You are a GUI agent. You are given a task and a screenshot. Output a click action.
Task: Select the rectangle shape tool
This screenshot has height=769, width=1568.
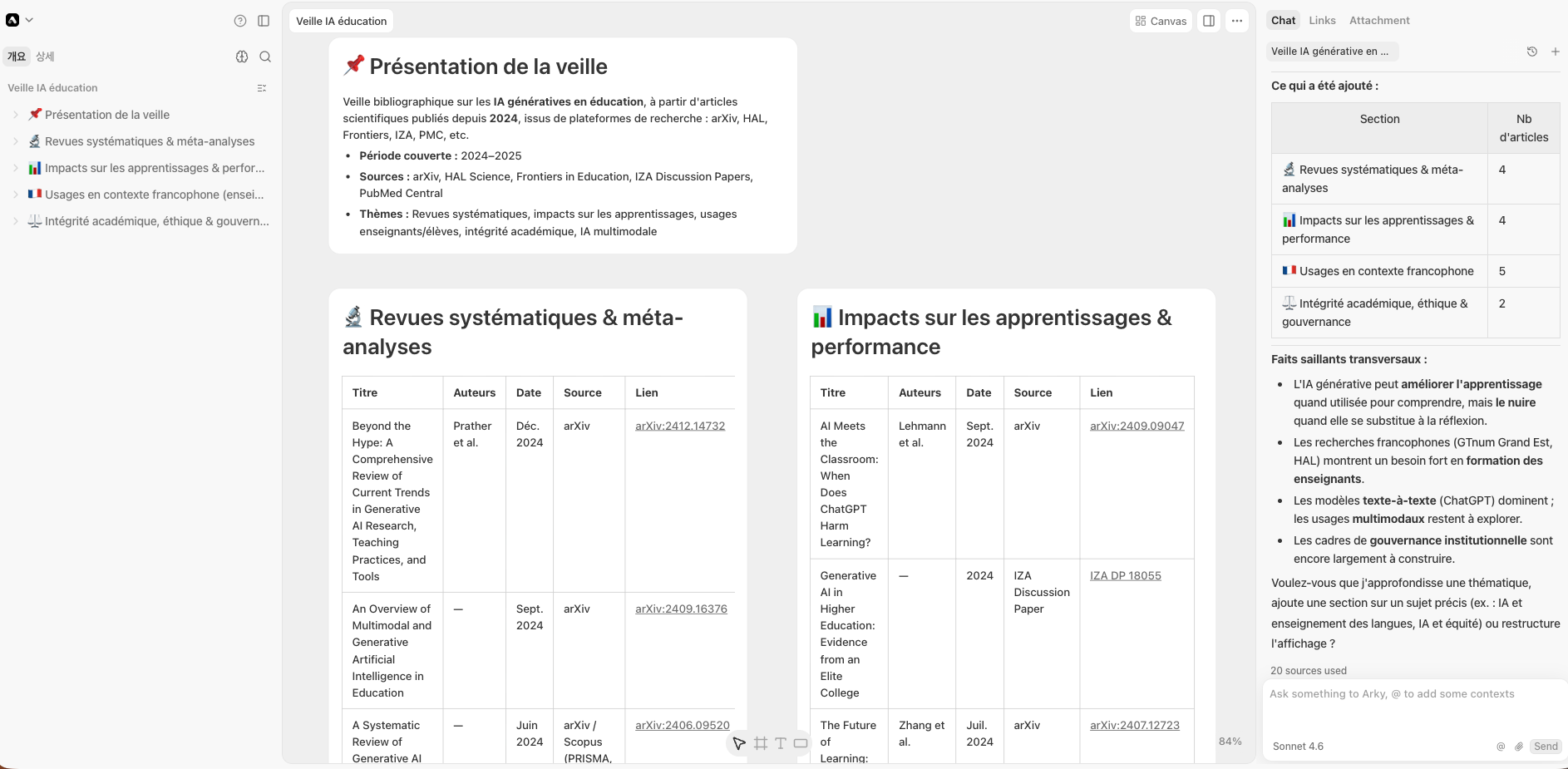[x=801, y=743]
